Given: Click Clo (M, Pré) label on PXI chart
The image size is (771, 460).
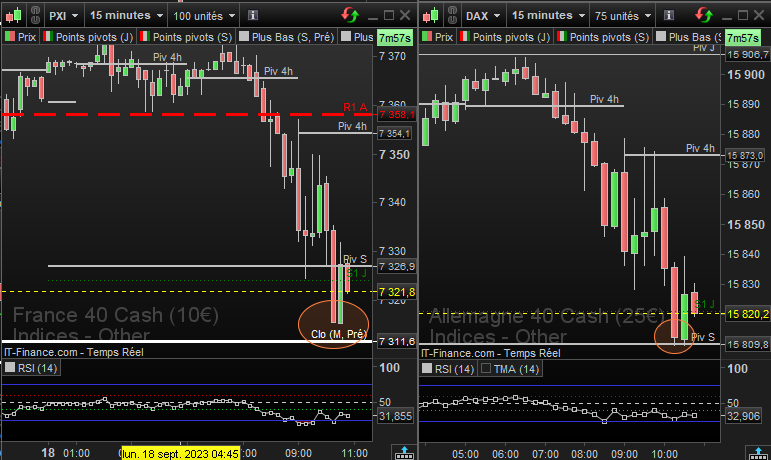Looking at the screenshot, I should tap(339, 334).
